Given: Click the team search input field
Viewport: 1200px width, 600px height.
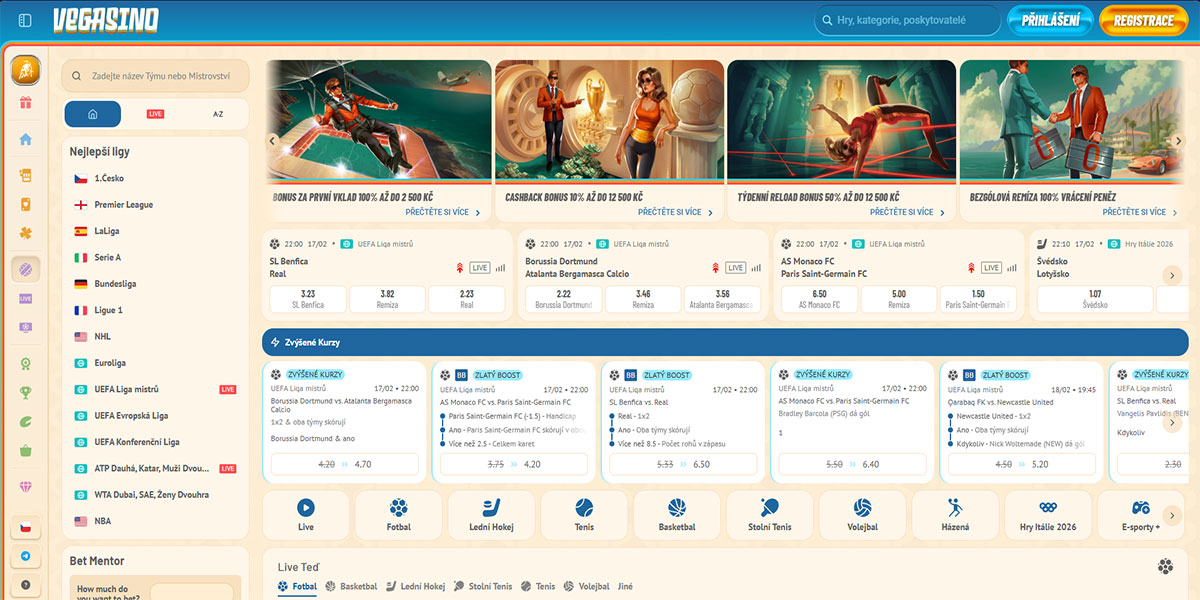Looking at the screenshot, I should pyautogui.click(x=156, y=75).
